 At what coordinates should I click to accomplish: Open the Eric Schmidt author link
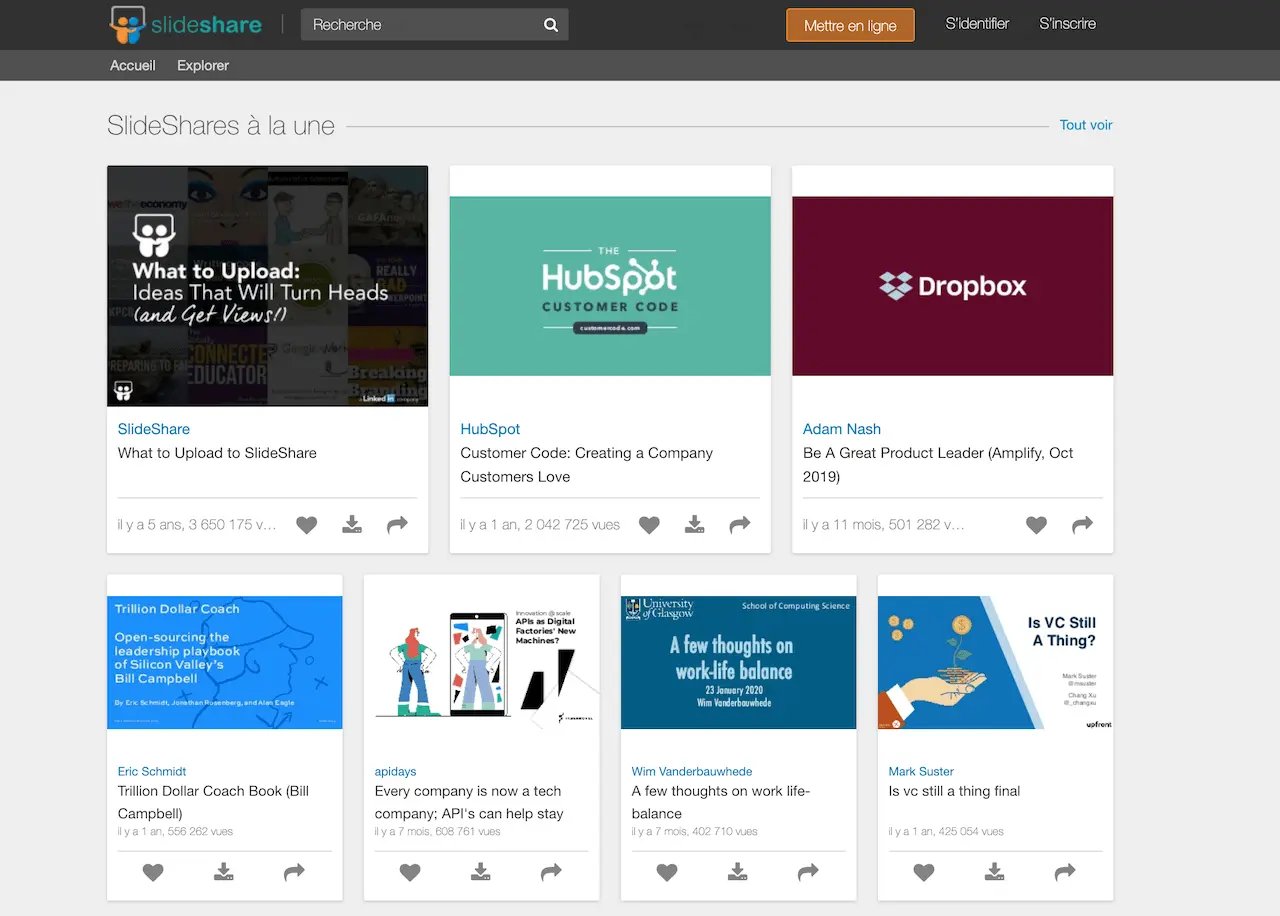coord(152,772)
